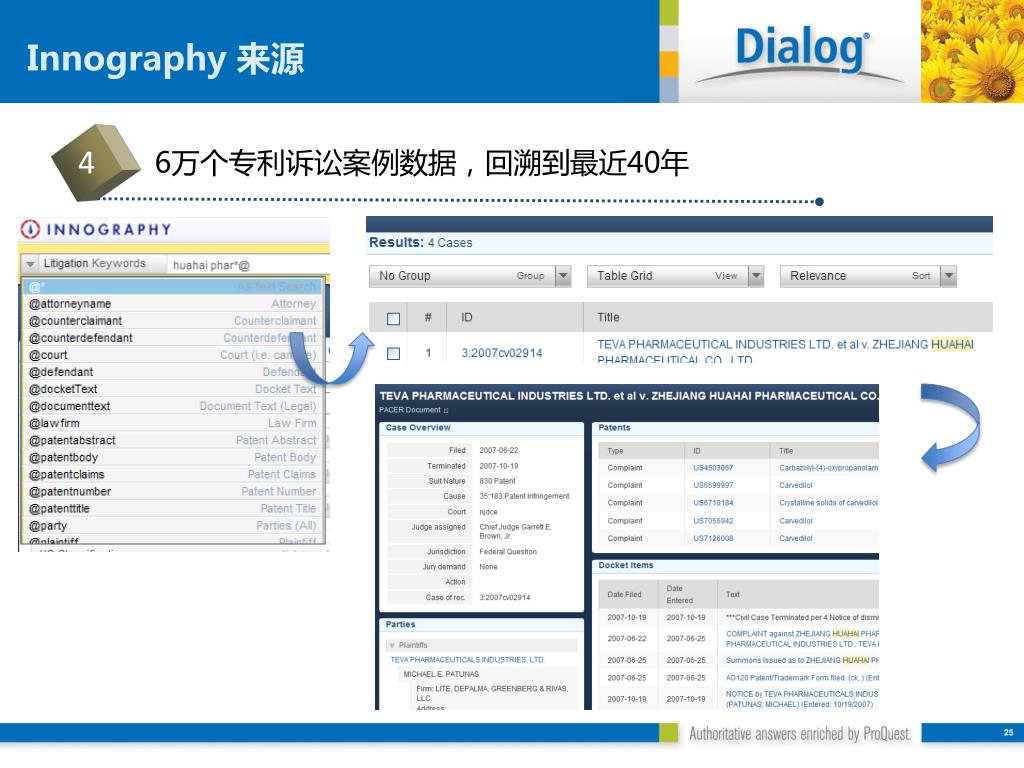Image resolution: width=1024 pixels, height=768 pixels.
Task: Click the Docket Items panel heading
Action: tap(626, 566)
